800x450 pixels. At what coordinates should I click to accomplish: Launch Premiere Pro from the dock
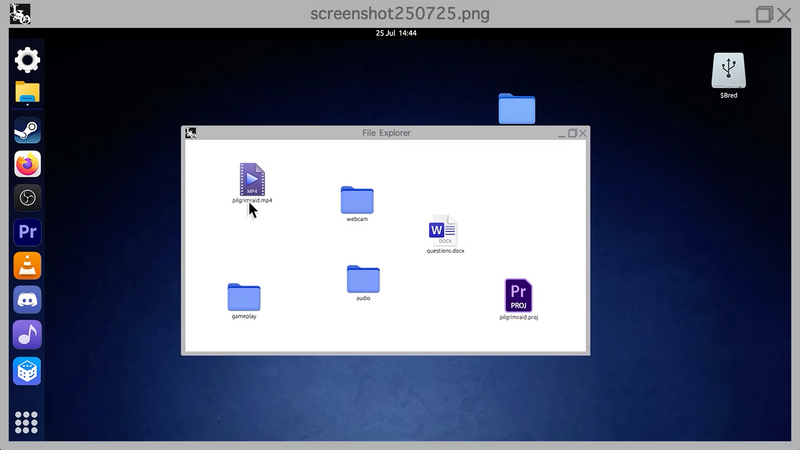[x=27, y=232]
